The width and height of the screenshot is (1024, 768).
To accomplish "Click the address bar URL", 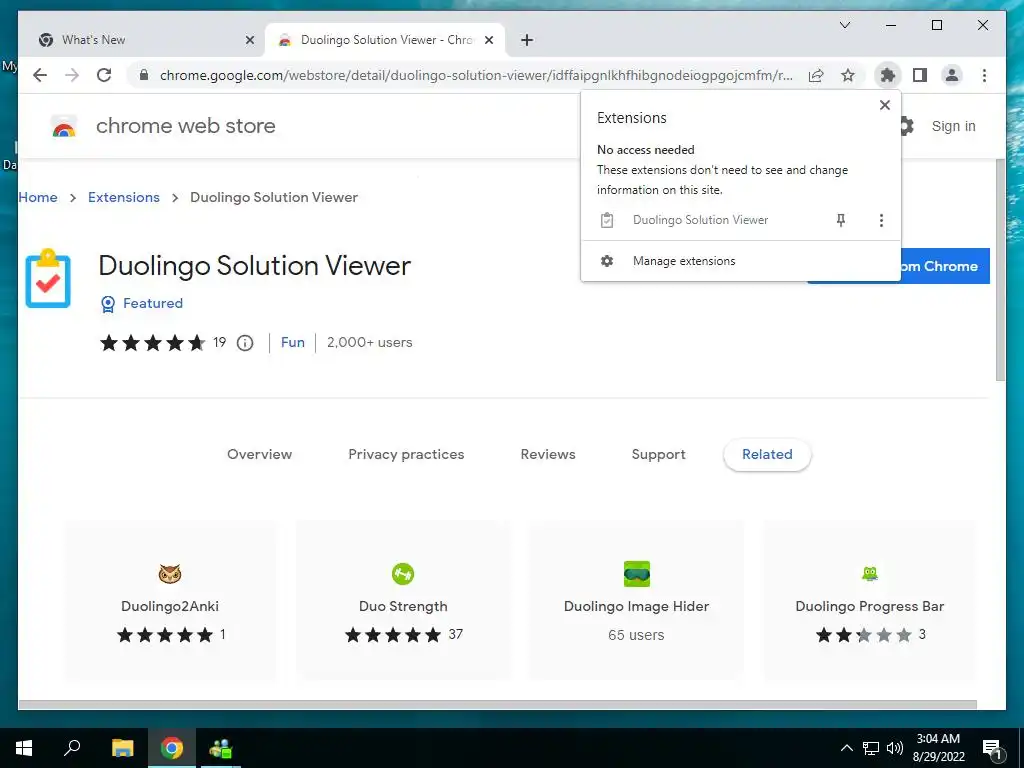I will pos(476,75).
